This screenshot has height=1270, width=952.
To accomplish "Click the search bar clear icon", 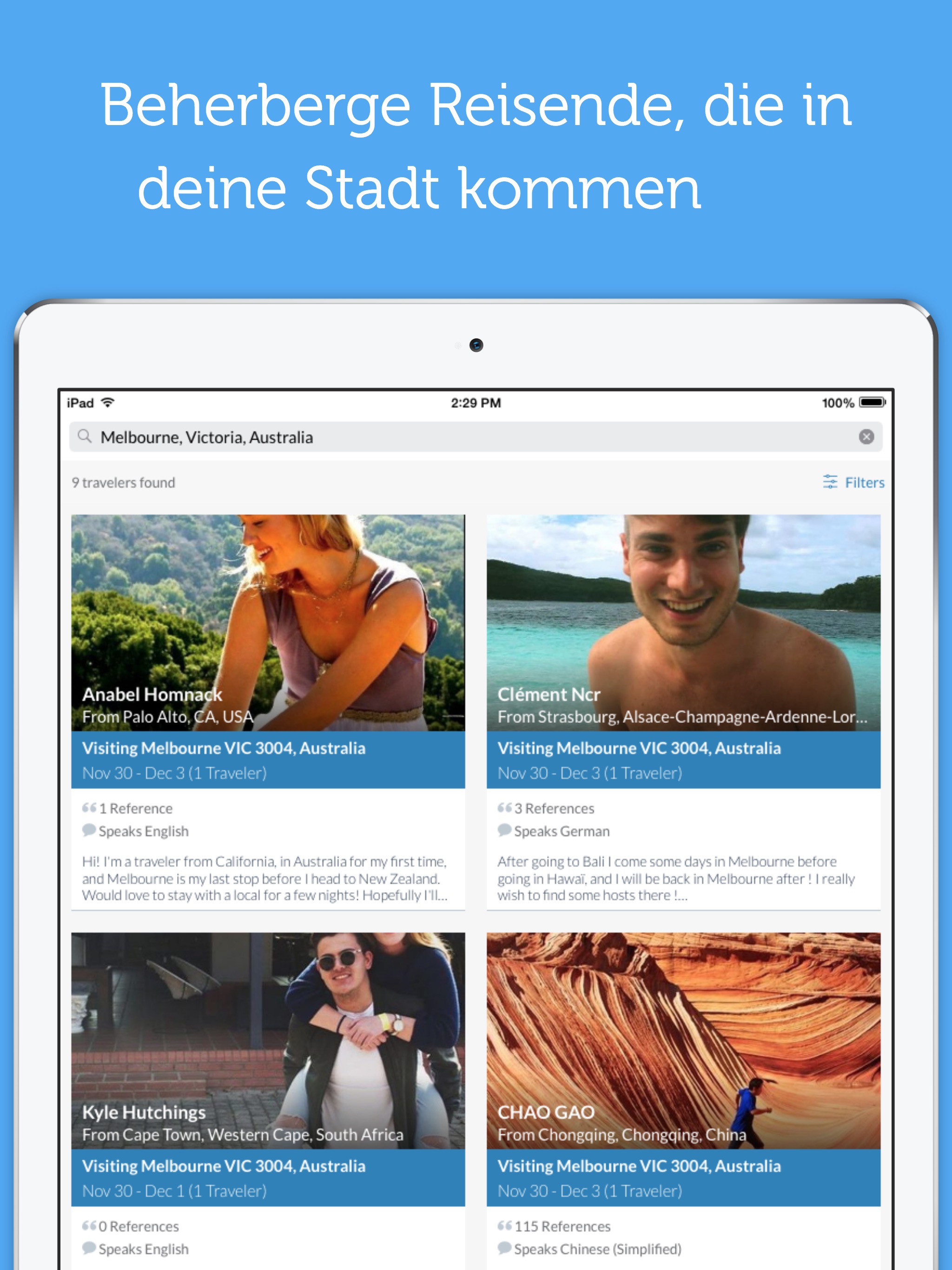I will [865, 436].
